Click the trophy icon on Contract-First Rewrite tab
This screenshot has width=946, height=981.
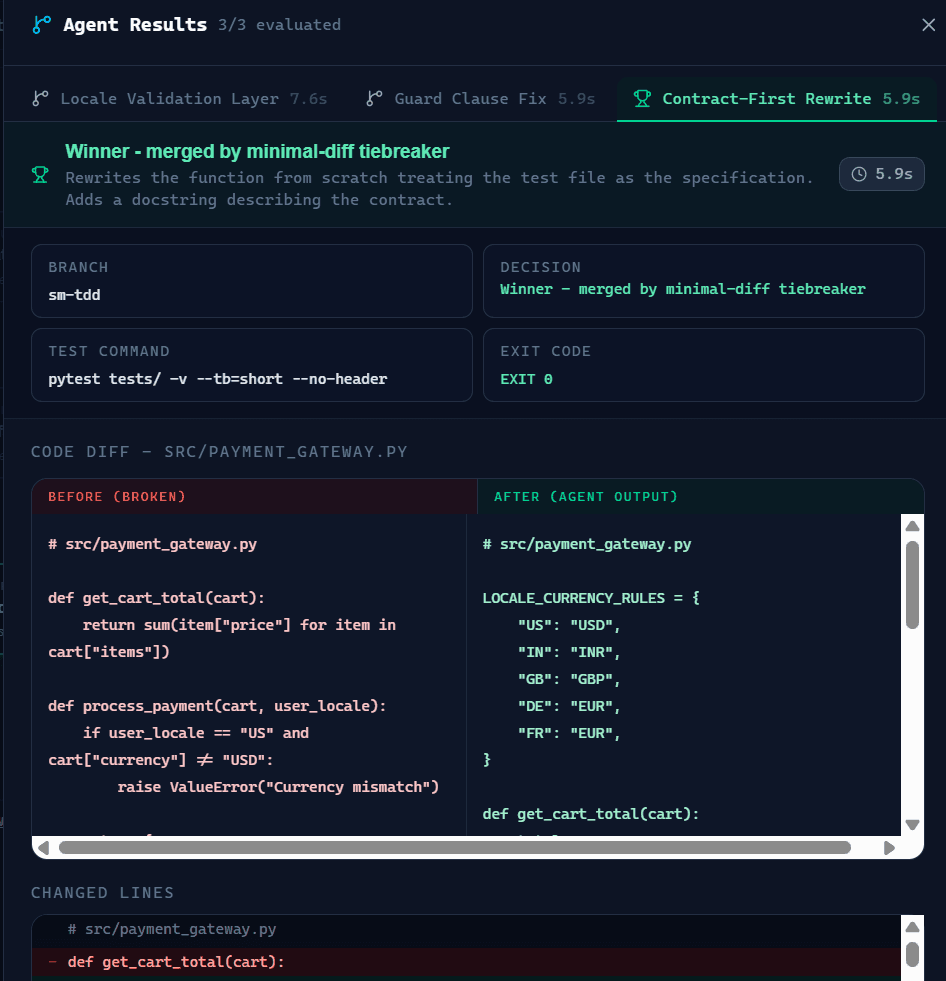tap(642, 98)
